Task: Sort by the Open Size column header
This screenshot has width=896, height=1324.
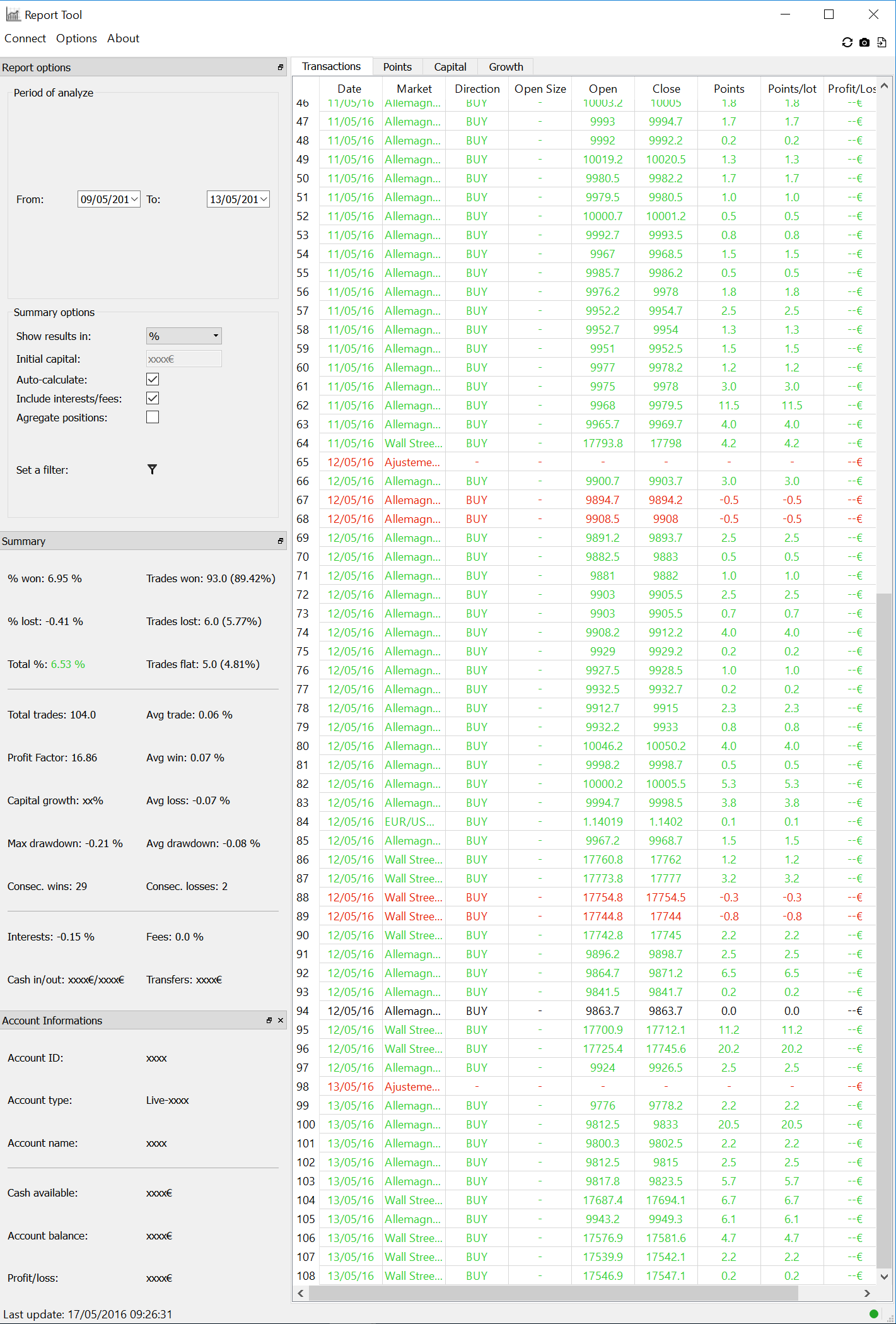Action: (x=540, y=89)
